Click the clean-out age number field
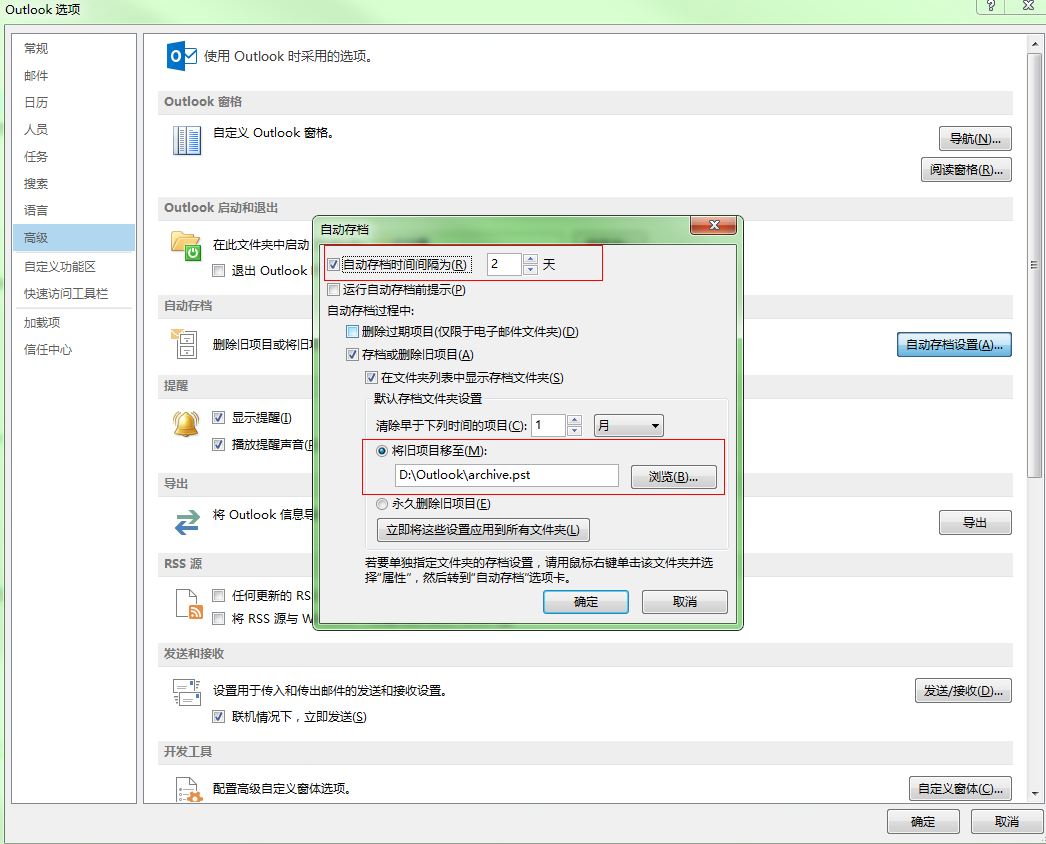Image resolution: width=1046 pixels, height=844 pixels. click(x=549, y=426)
